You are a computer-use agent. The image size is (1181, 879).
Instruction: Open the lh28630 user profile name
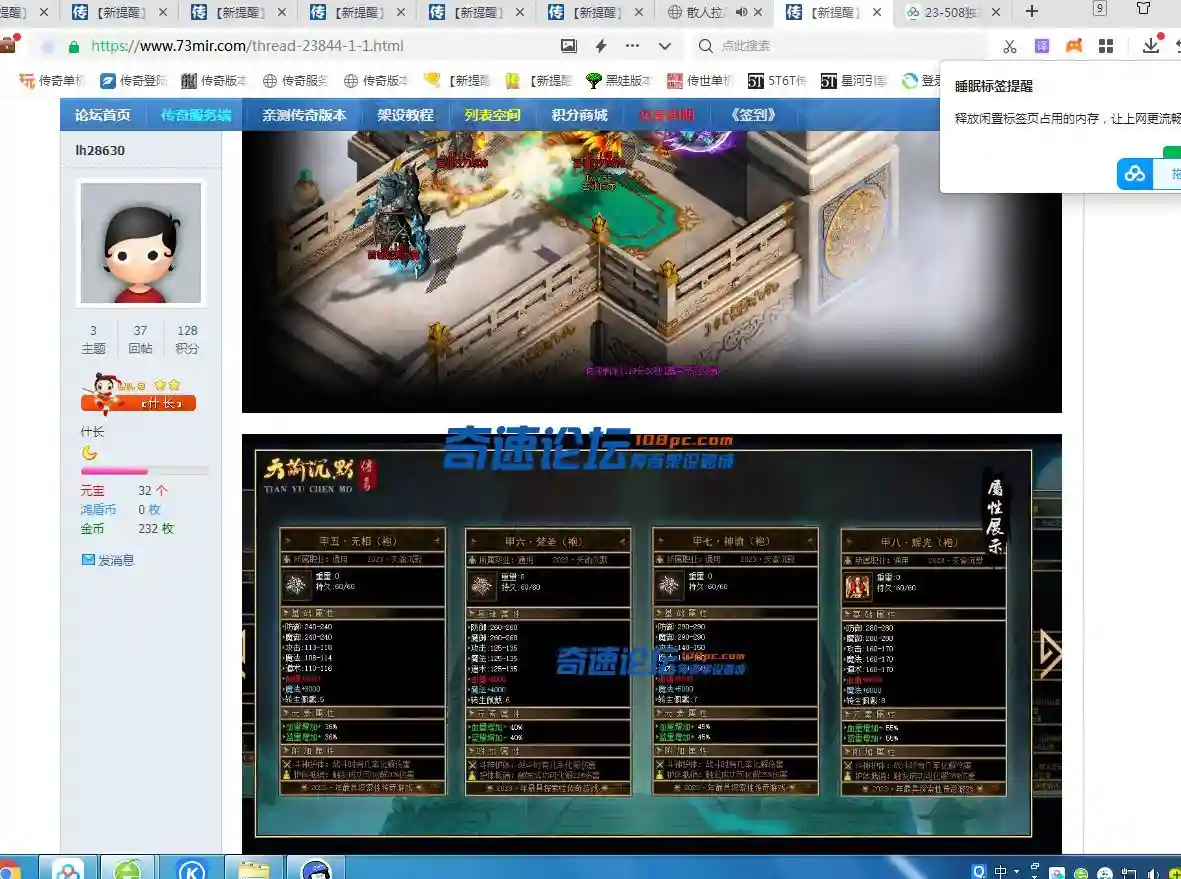(x=100, y=151)
